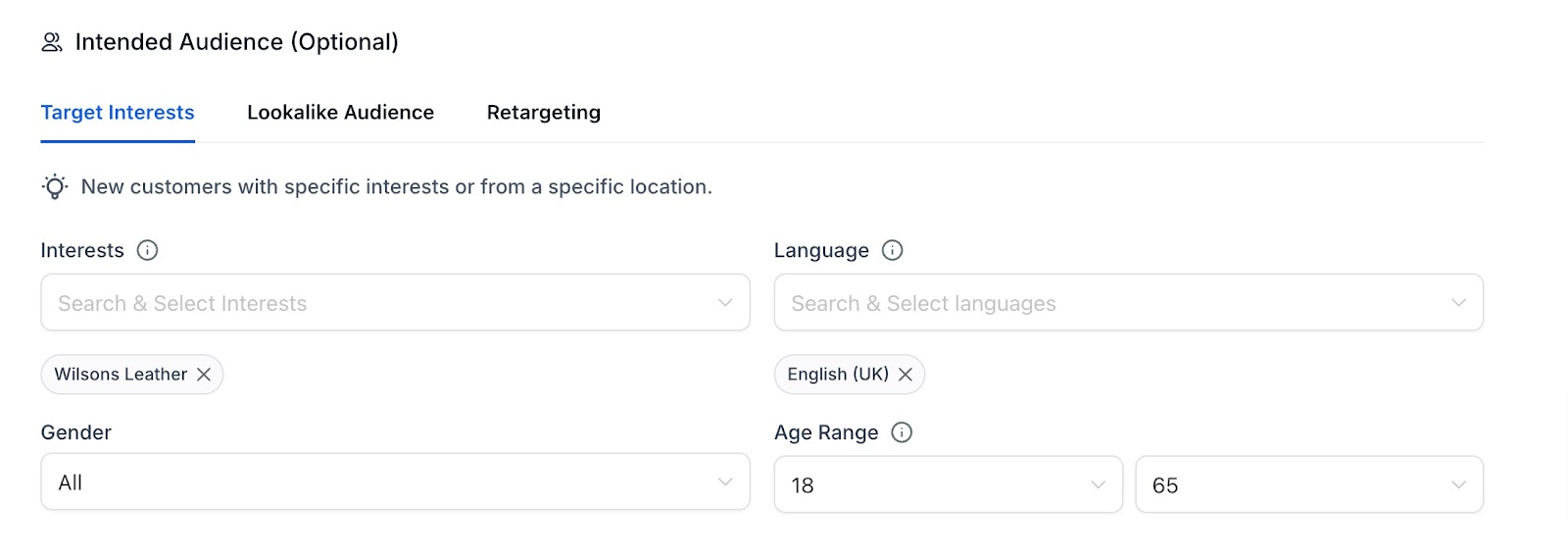Switch to the Retargeting tab

click(543, 113)
